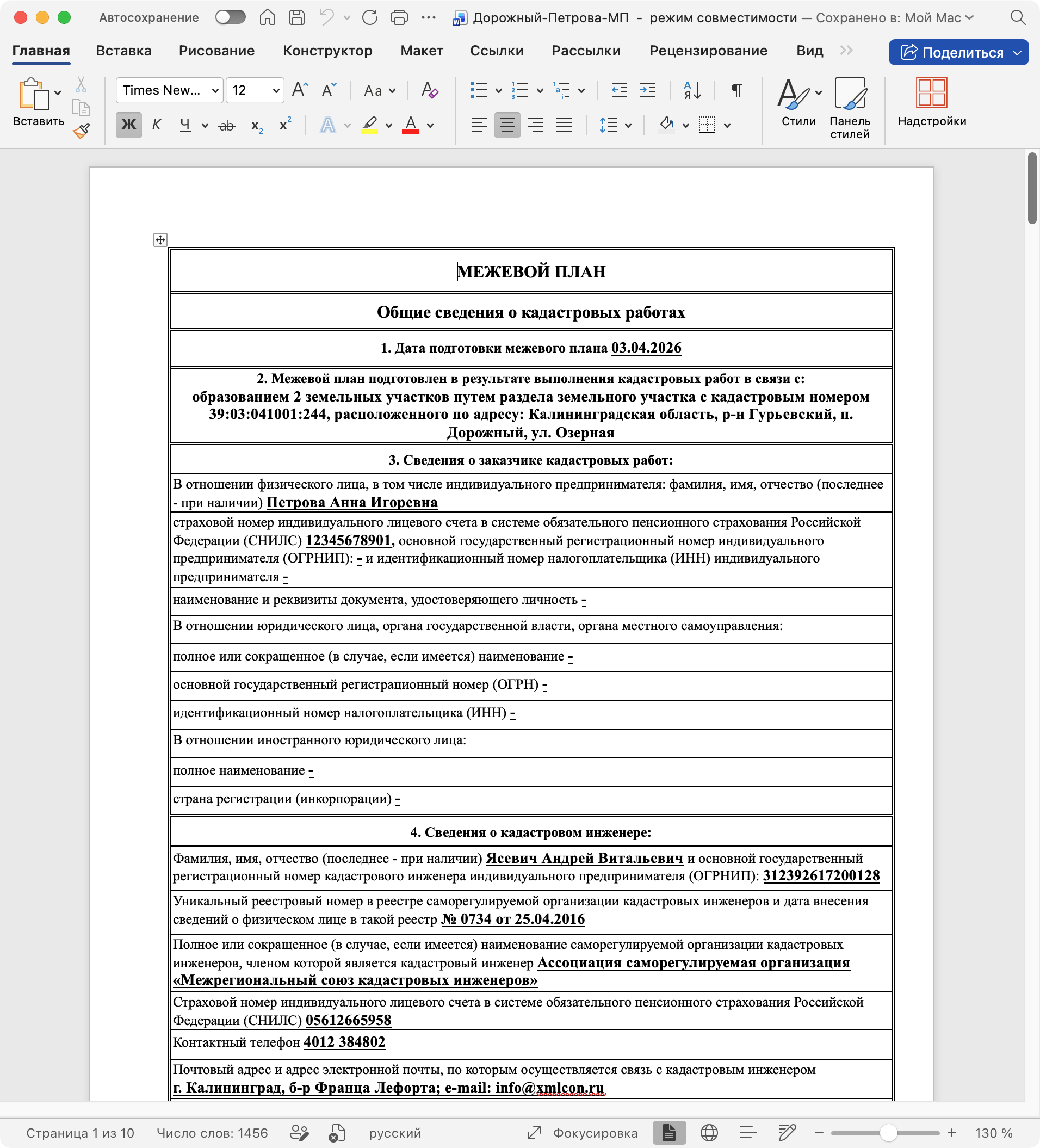This screenshot has height=1148, width=1040.
Task: Open the Styles Pane
Action: point(850,108)
